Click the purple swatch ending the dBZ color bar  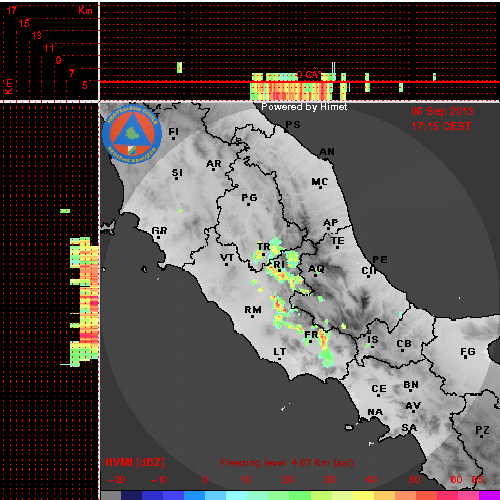(x=489, y=495)
